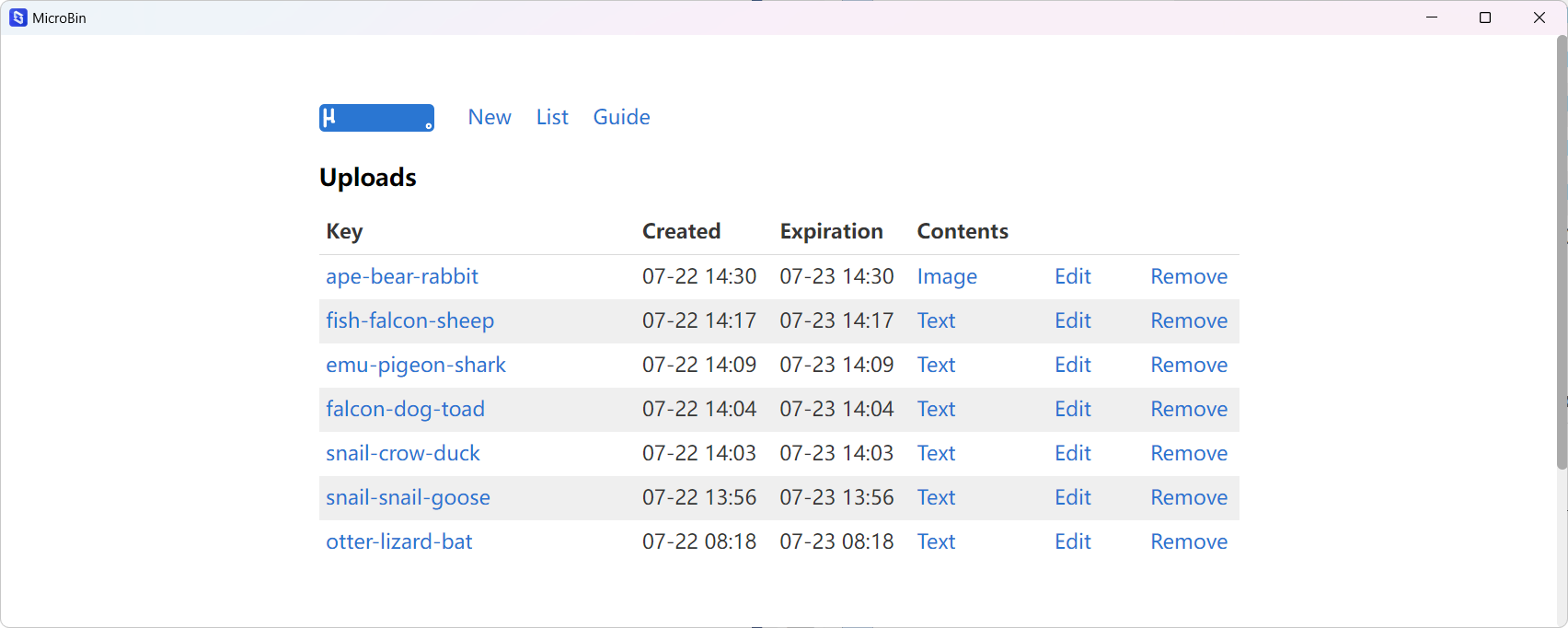Click the vertical scrollbar thumb
The image size is (1568, 628).
pyautogui.click(x=1562, y=253)
